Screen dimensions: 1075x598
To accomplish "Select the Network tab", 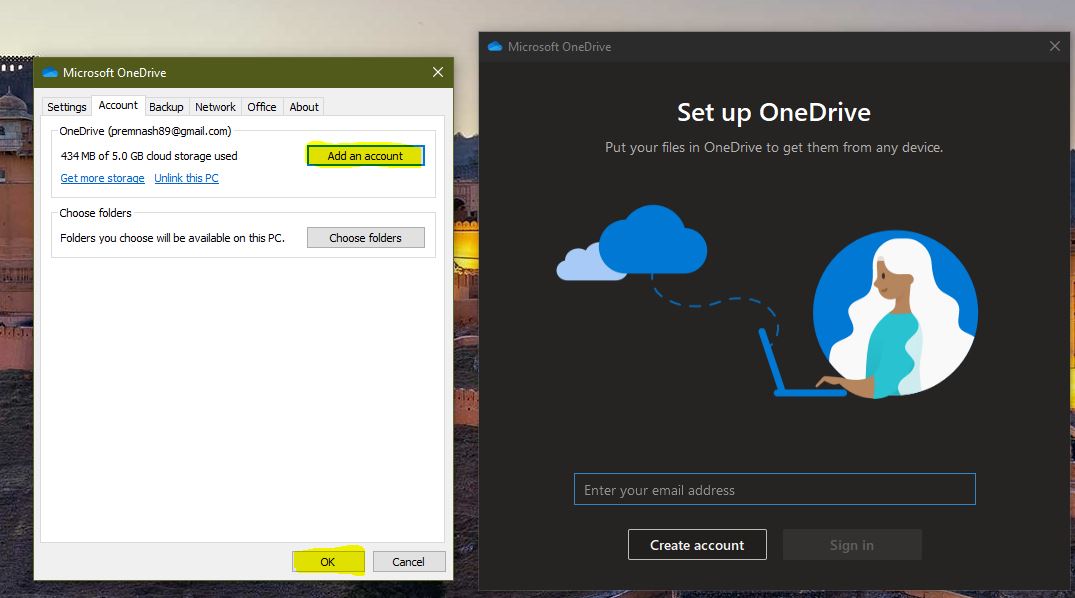I will [215, 106].
